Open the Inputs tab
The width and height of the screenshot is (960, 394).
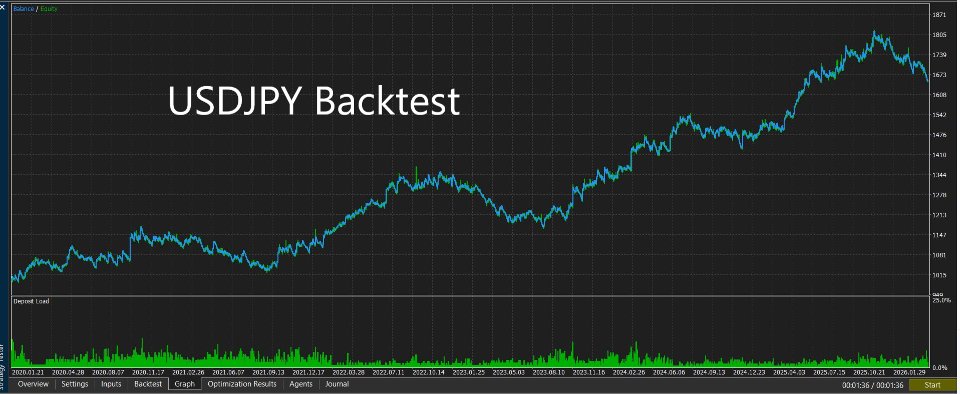coord(111,384)
